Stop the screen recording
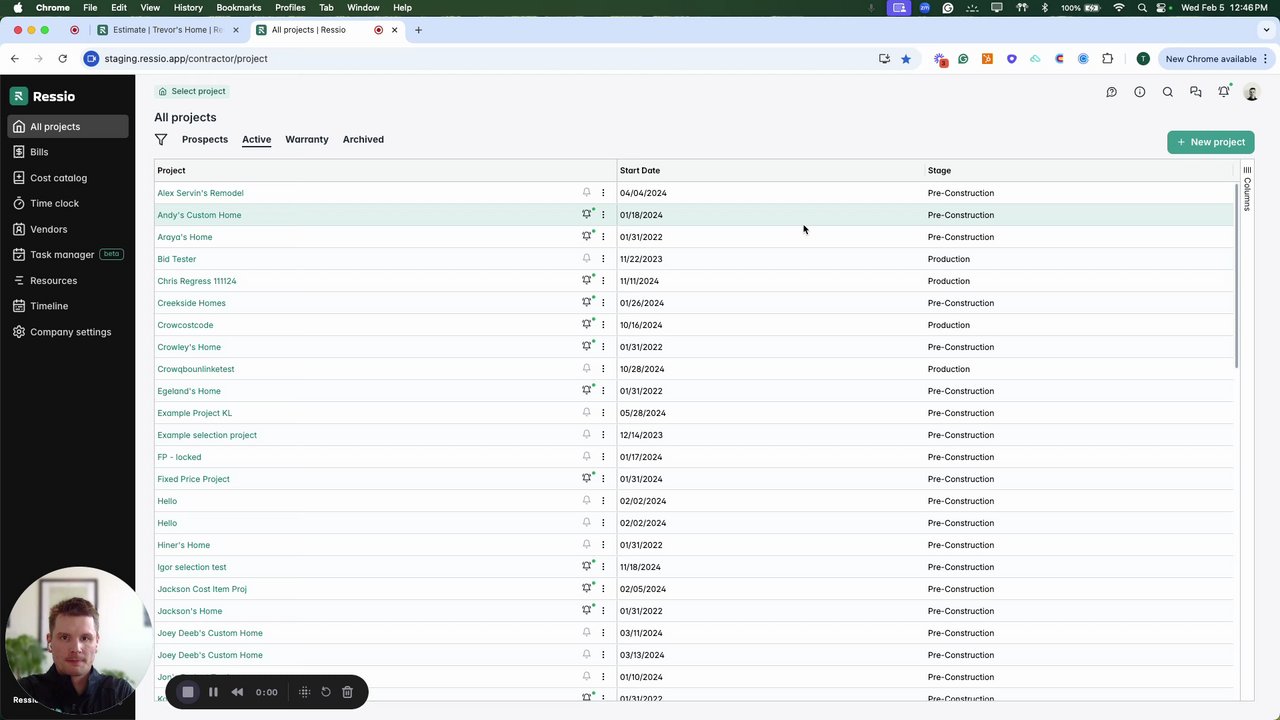 pos(187,692)
